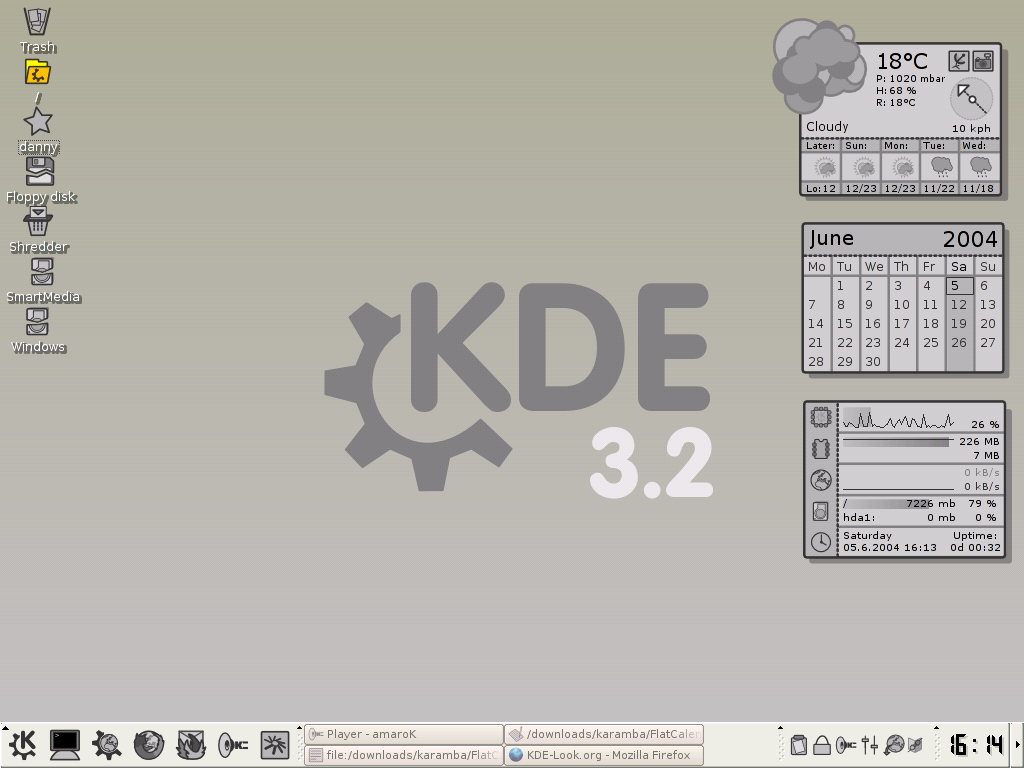Click the '2004' year in calendar
1024x768 pixels.
coord(970,239)
